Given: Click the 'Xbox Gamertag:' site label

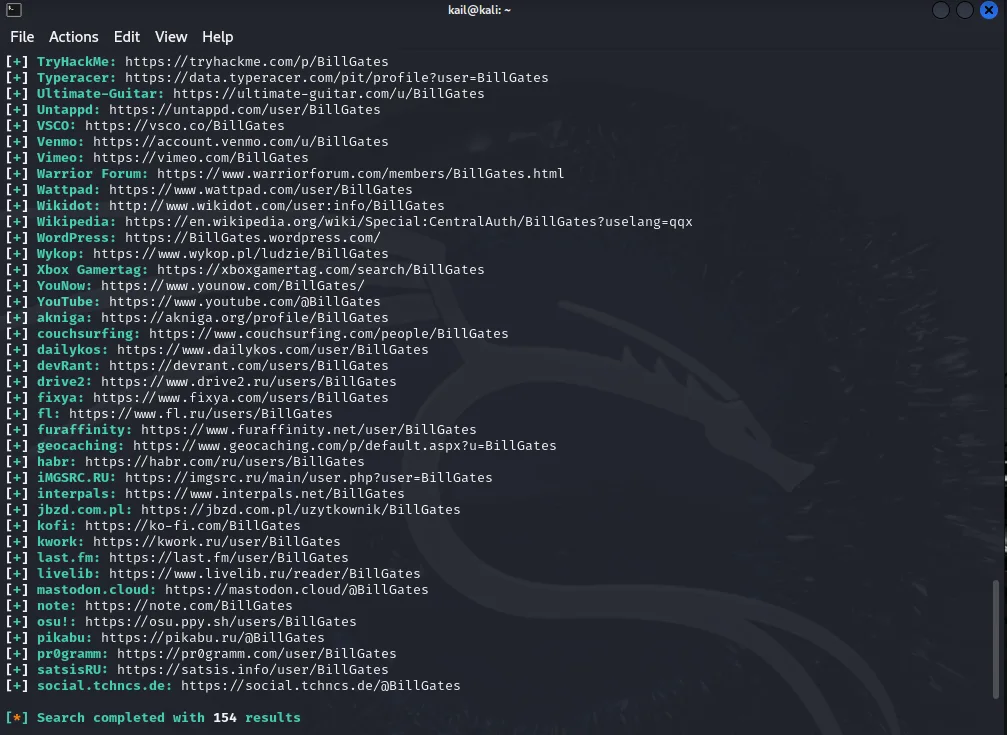Looking at the screenshot, I should pyautogui.click(x=92, y=270).
